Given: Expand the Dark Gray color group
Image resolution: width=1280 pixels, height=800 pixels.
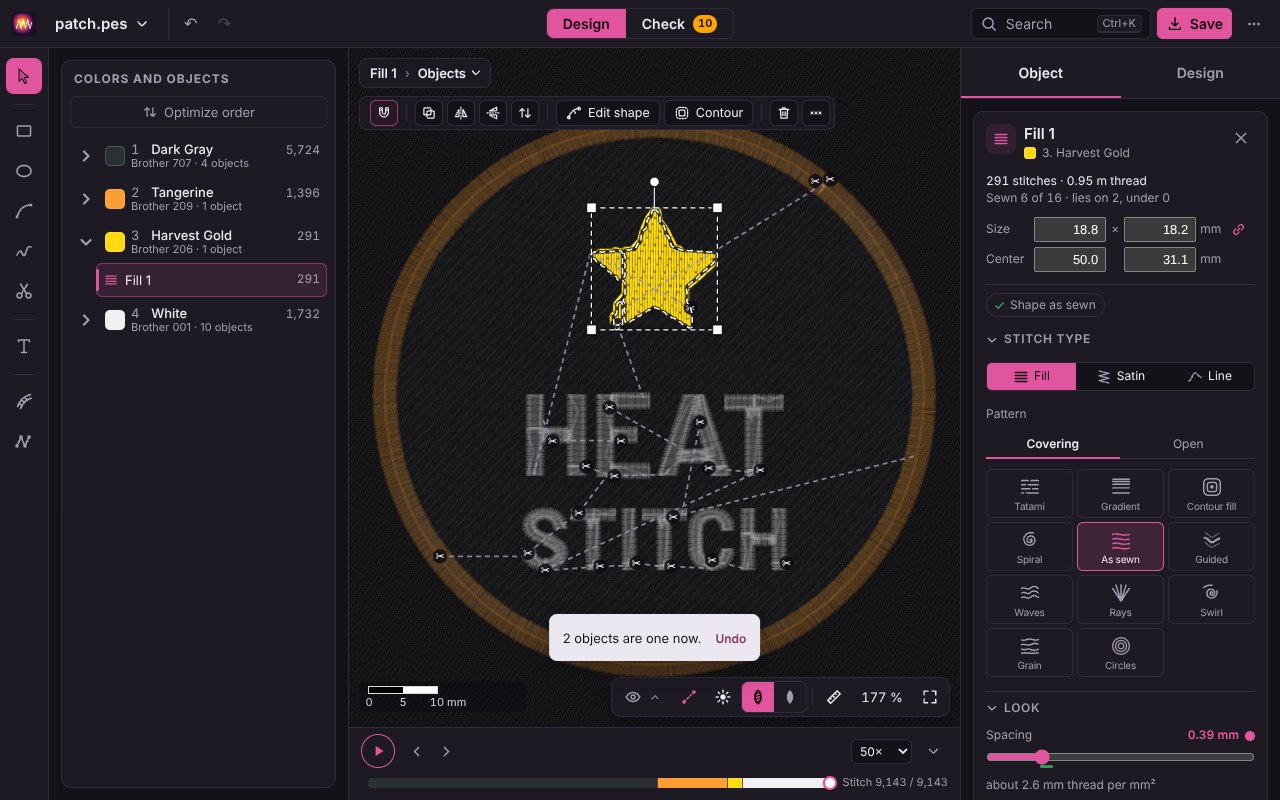Looking at the screenshot, I should click(86, 156).
